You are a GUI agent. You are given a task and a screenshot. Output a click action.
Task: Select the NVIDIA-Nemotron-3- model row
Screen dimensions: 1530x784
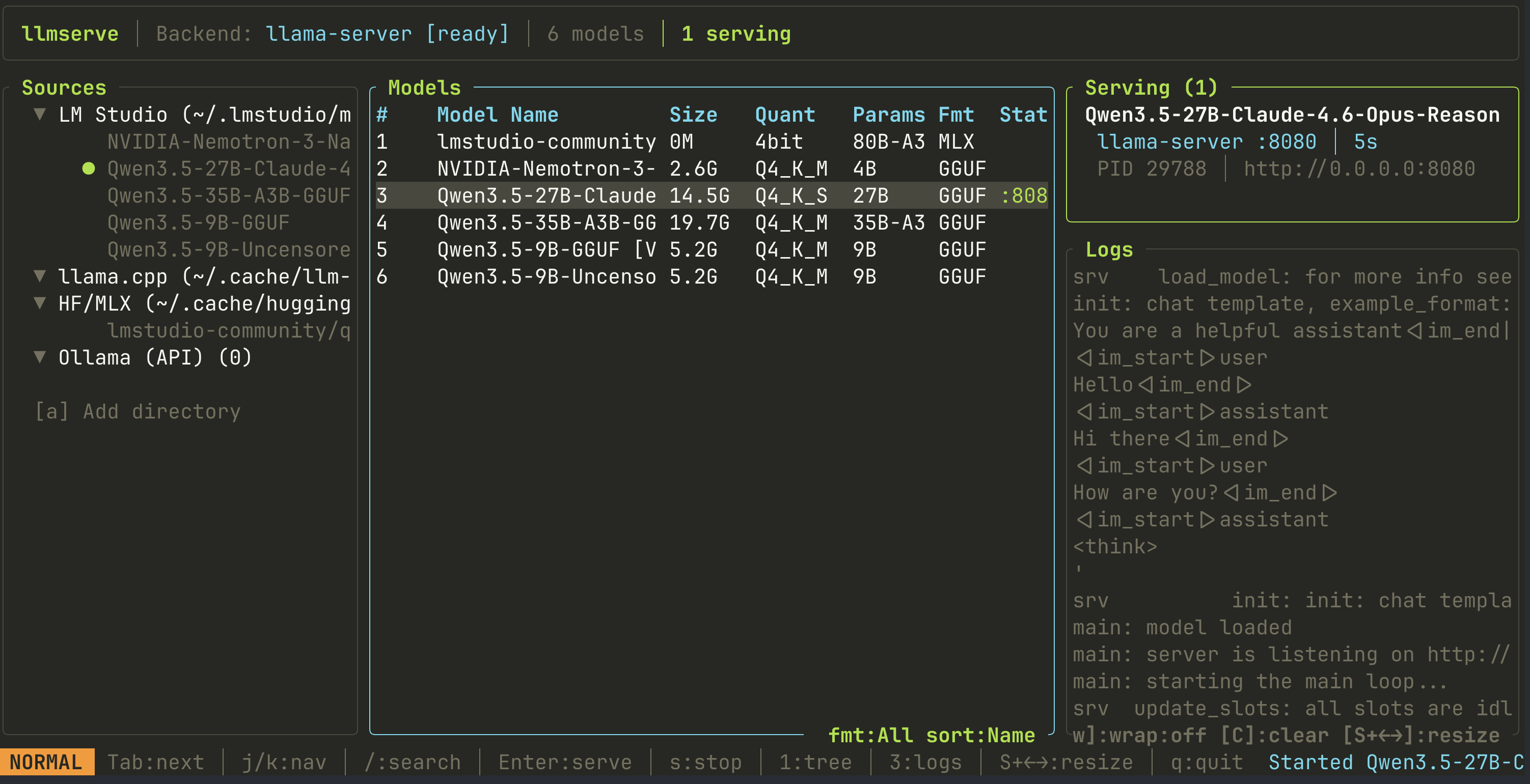(712, 169)
